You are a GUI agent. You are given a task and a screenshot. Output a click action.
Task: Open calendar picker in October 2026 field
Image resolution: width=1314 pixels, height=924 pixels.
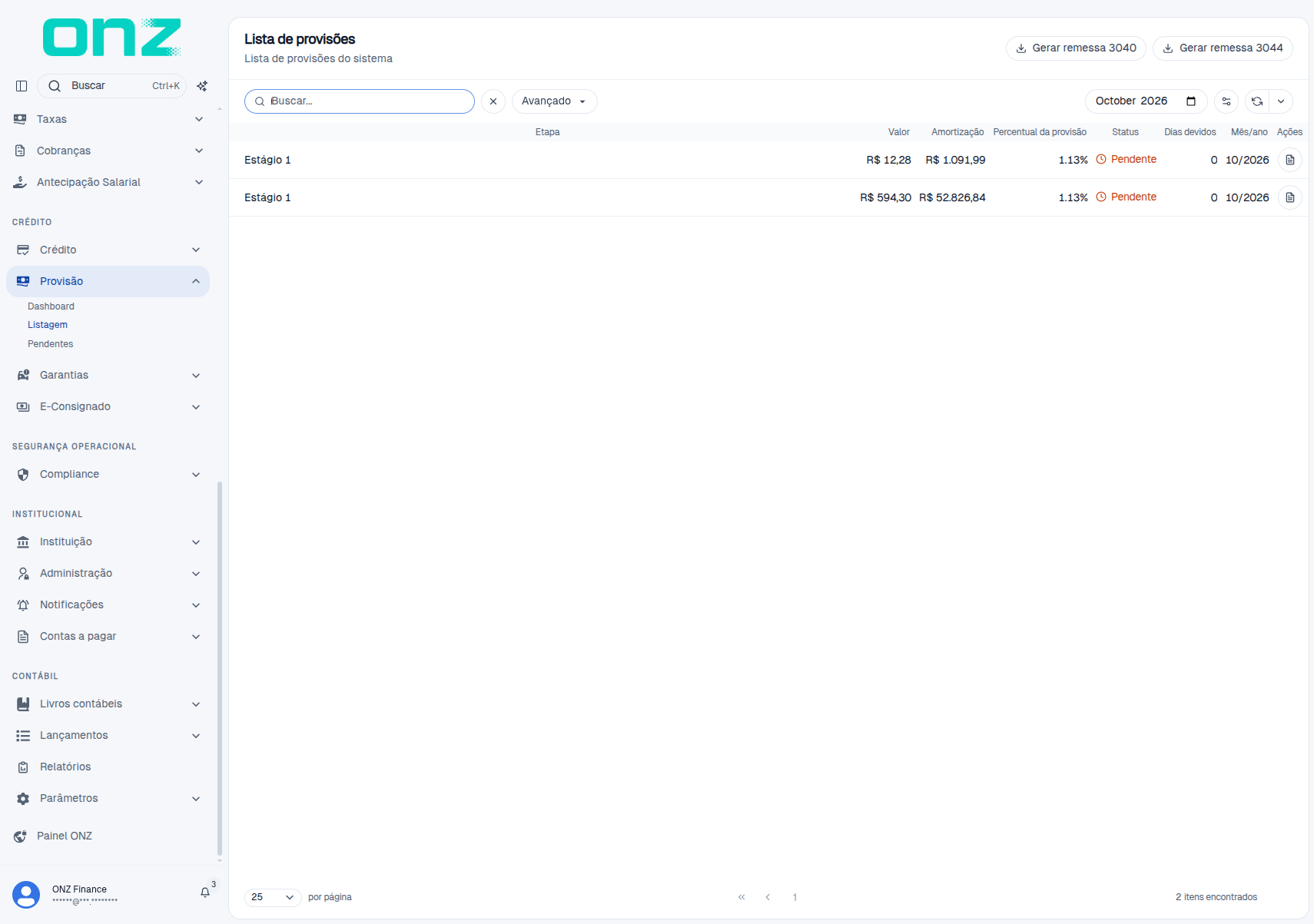[x=1191, y=101]
